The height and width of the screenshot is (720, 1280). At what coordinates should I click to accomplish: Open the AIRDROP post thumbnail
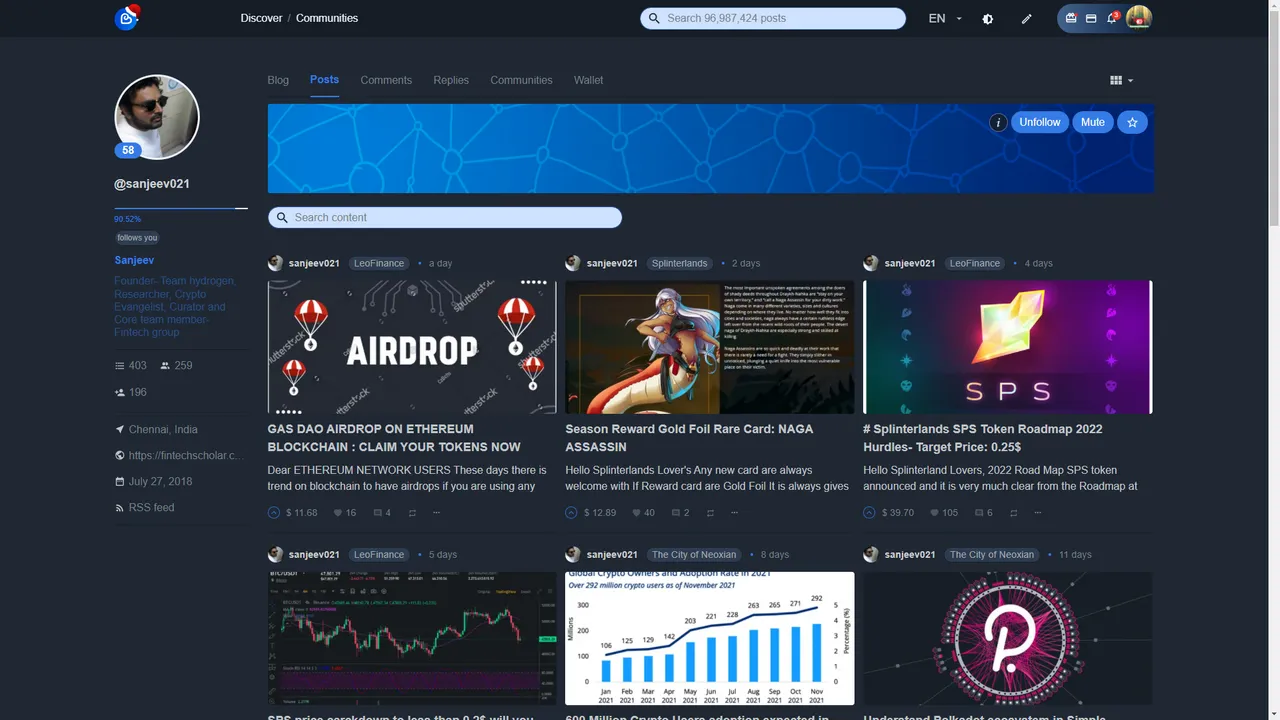[x=412, y=347]
